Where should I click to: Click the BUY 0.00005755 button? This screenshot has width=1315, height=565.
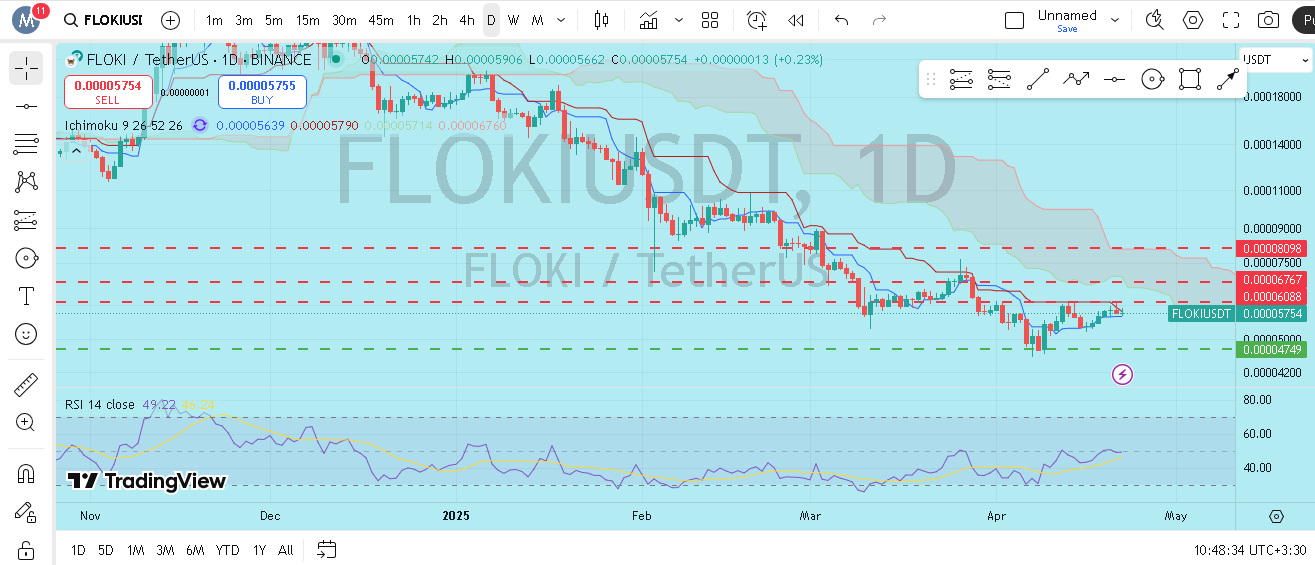point(262,93)
